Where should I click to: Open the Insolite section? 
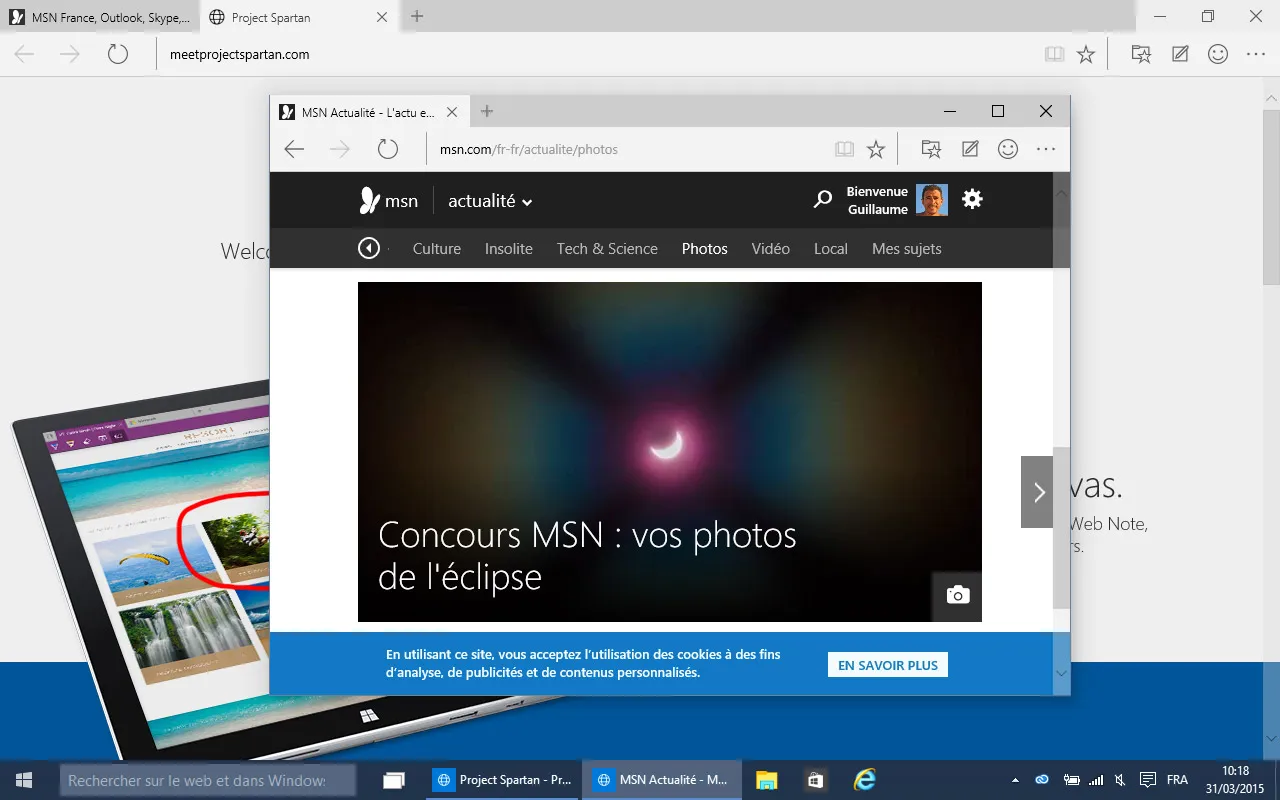pyautogui.click(x=509, y=249)
